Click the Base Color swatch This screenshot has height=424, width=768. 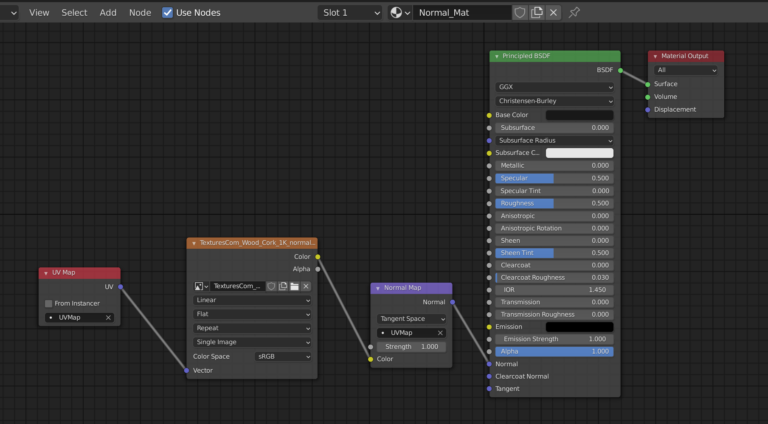pos(579,115)
